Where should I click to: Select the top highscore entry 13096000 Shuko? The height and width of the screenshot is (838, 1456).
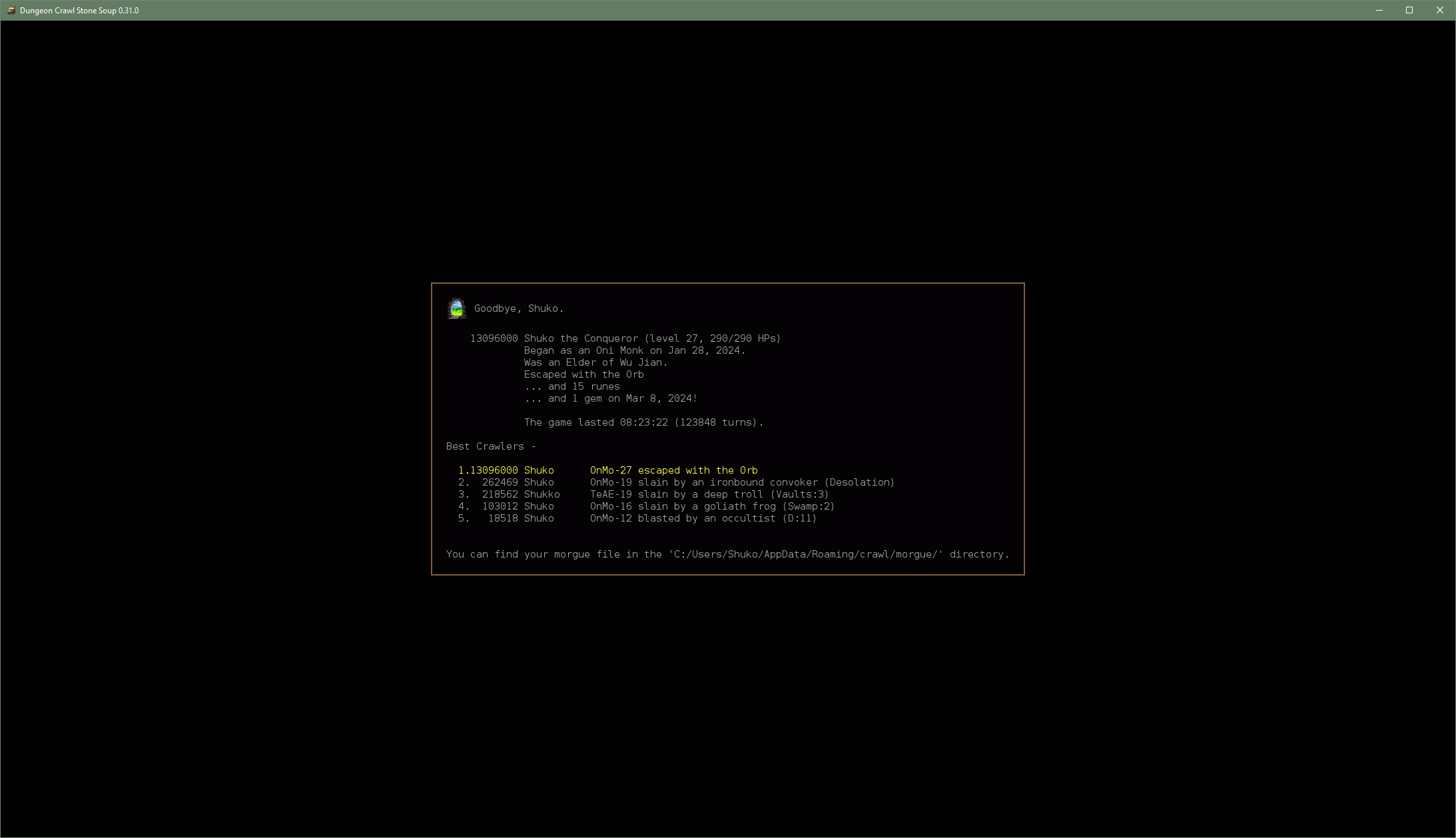pos(607,470)
